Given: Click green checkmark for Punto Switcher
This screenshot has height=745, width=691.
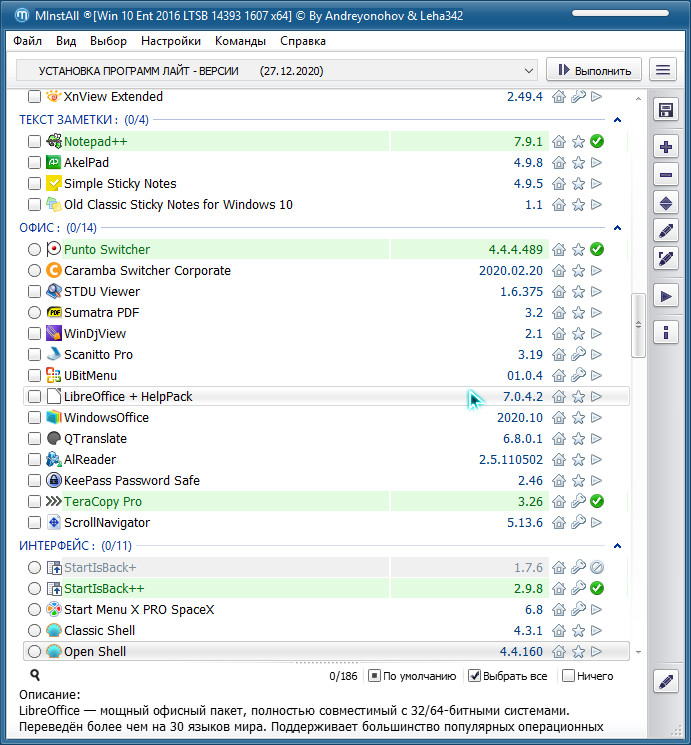Looking at the screenshot, I should click(x=597, y=249).
